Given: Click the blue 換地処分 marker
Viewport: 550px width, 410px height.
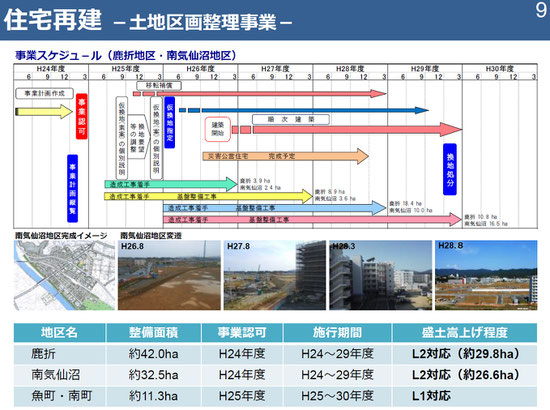Looking at the screenshot, I should 450,169.
